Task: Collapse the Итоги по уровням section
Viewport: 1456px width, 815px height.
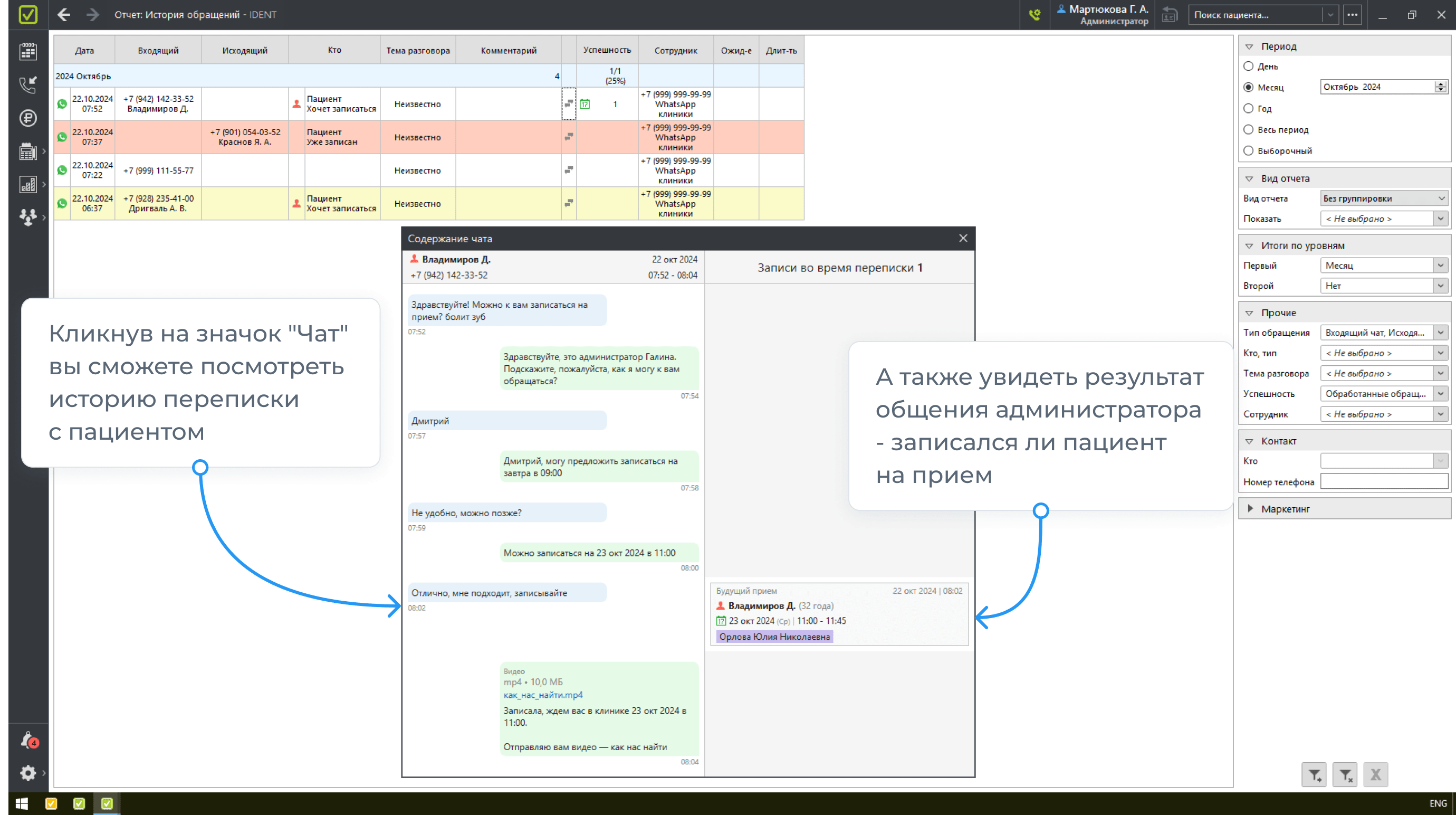Action: (x=1250, y=245)
